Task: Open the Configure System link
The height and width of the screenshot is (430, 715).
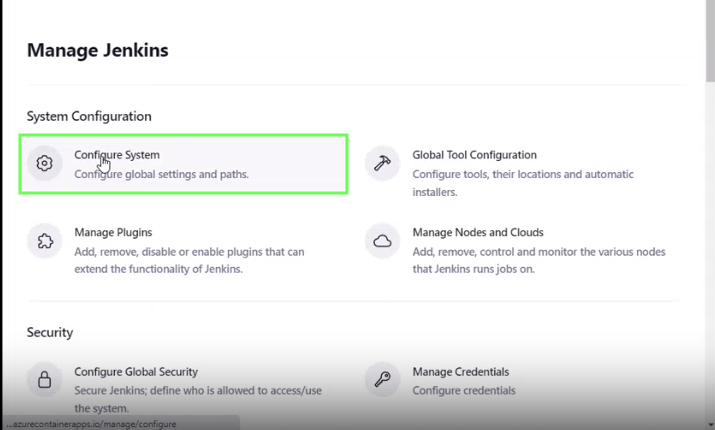Action: click(116, 155)
